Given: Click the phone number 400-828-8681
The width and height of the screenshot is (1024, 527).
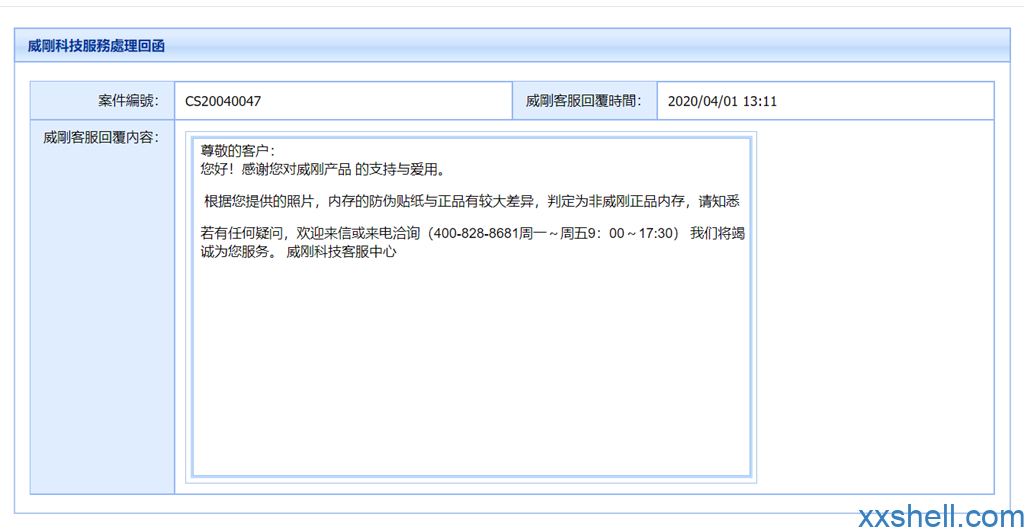Looking at the screenshot, I should (x=477, y=234).
